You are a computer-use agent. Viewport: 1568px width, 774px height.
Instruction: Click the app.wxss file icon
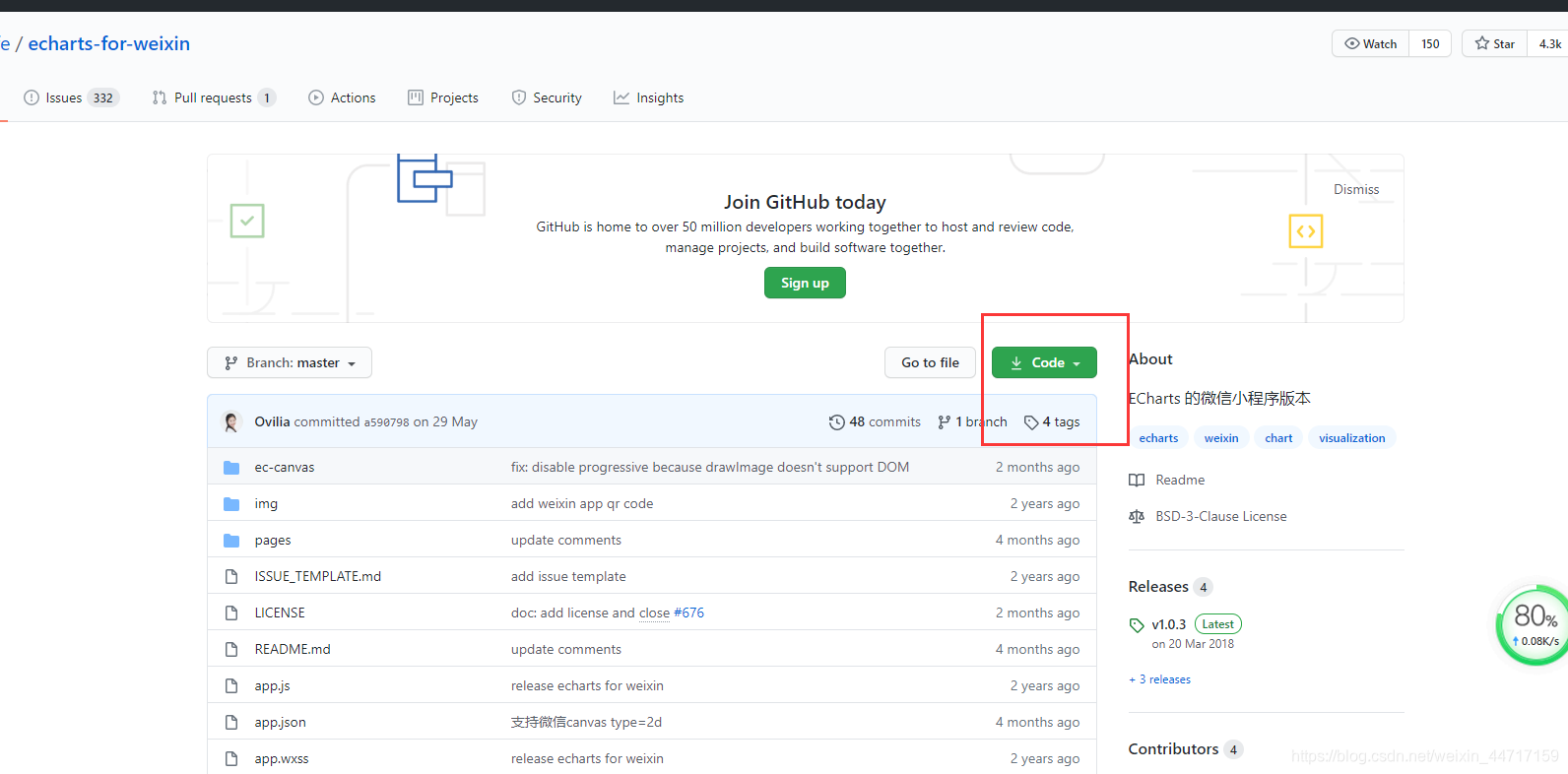point(231,758)
